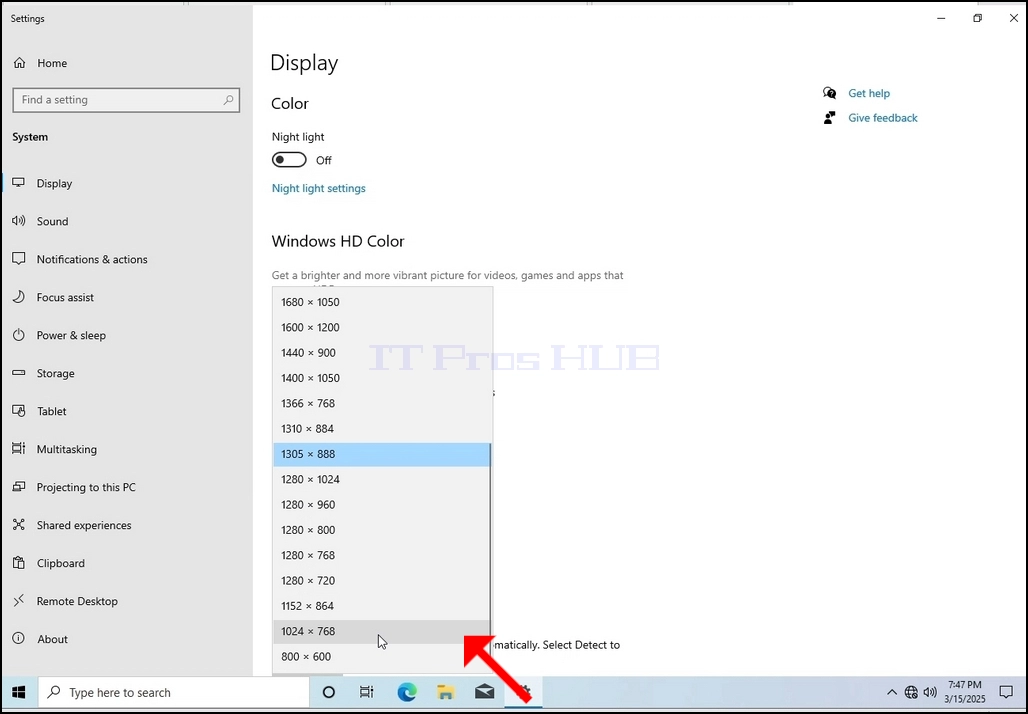The height and width of the screenshot is (714, 1028).
Task: Open the clock showing 7:47 PM
Action: (x=965, y=692)
